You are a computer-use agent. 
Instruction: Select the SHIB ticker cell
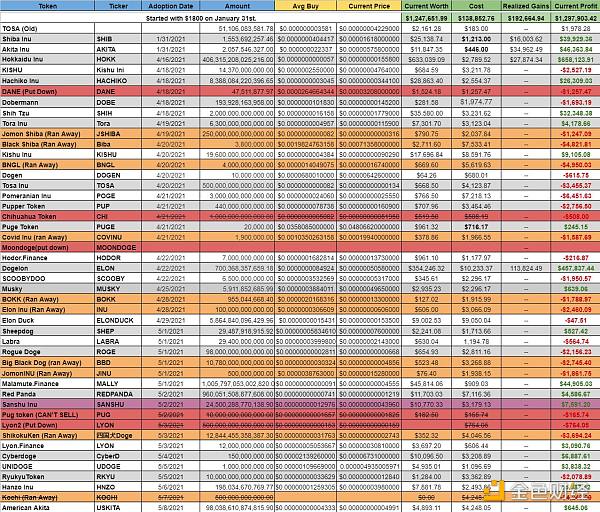(116, 39)
